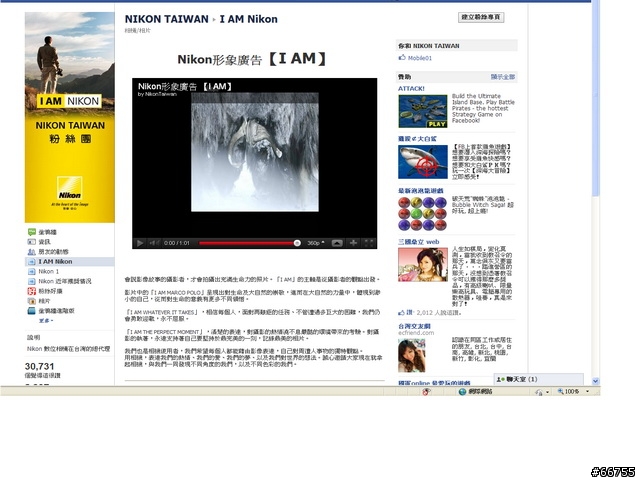
Task: Click the text "Nikon形象廣告【I AM】" heading
Action: [252, 59]
